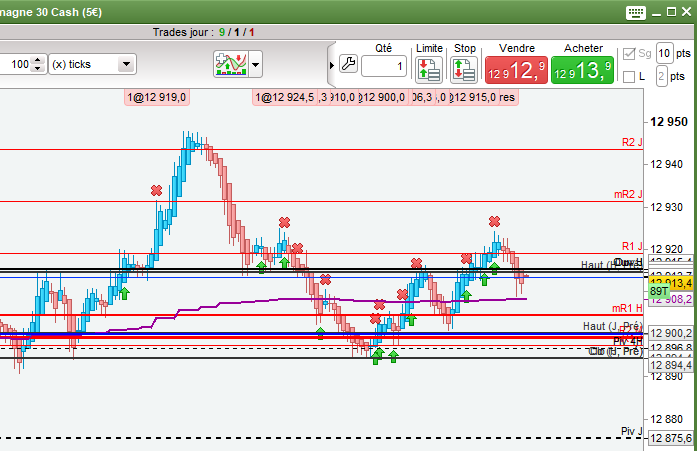Close the chart window
Viewport: 697px width, 451px height.
687,12
